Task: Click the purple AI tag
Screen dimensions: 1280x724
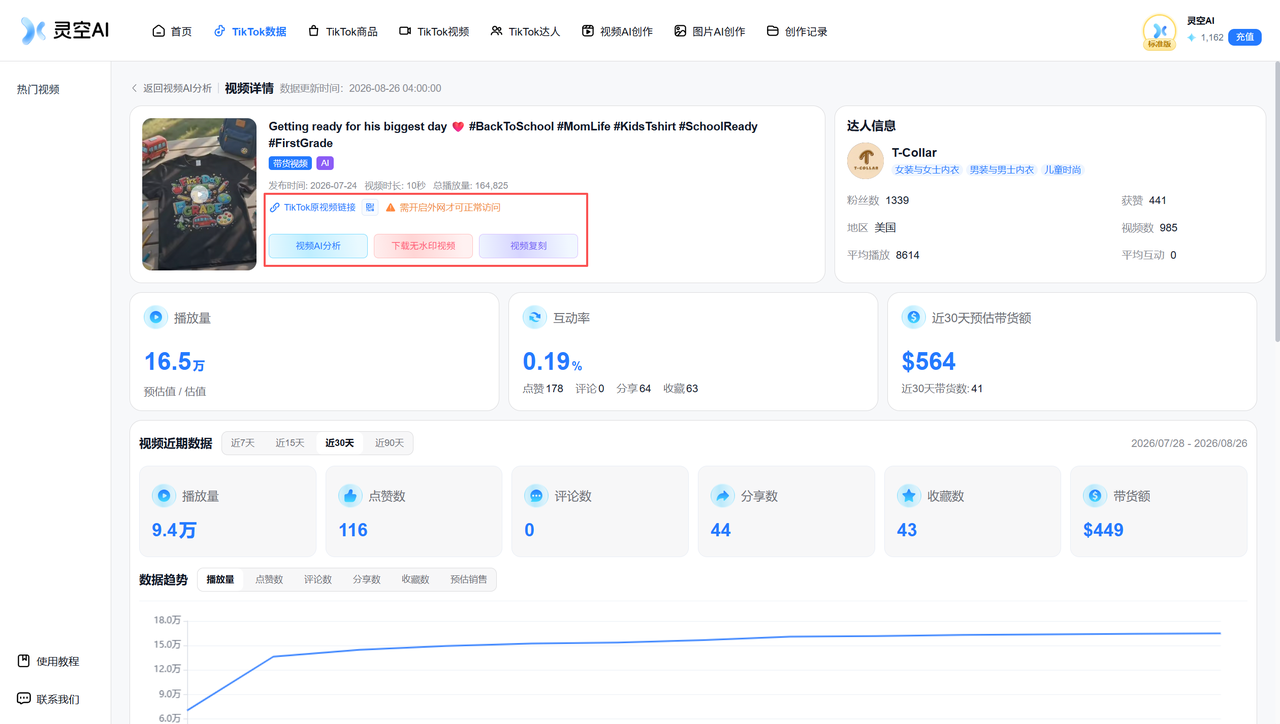Action: (325, 163)
